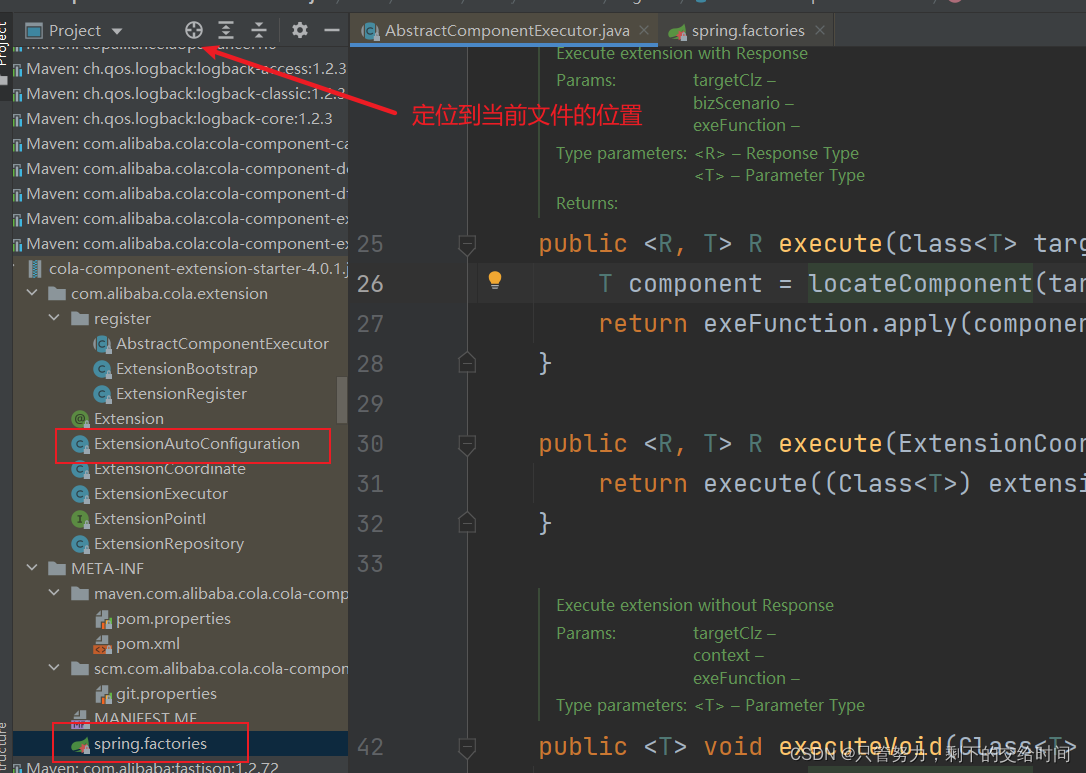
Task: Click line number 26 in gutter
Action: pyautogui.click(x=370, y=284)
